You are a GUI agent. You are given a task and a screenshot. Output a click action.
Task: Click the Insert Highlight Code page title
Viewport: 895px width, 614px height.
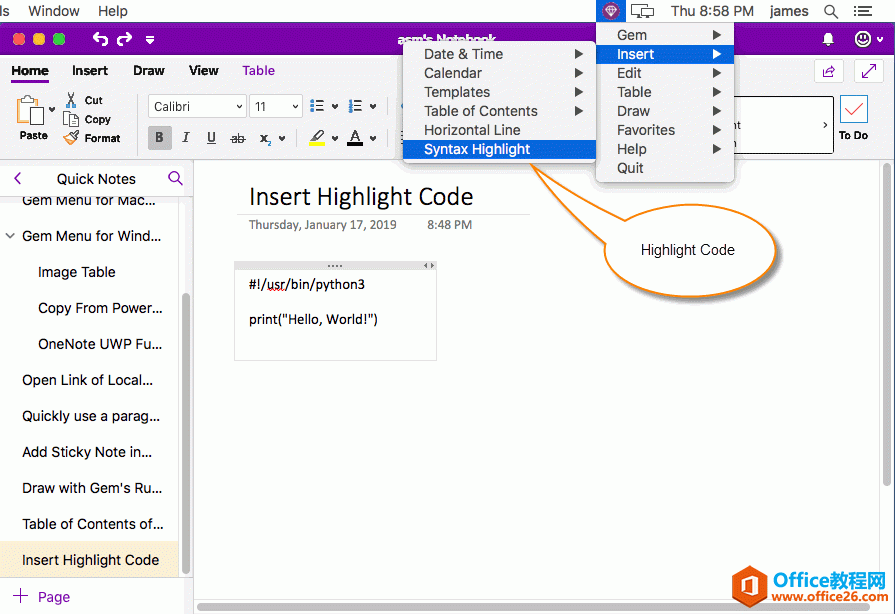[x=361, y=197]
